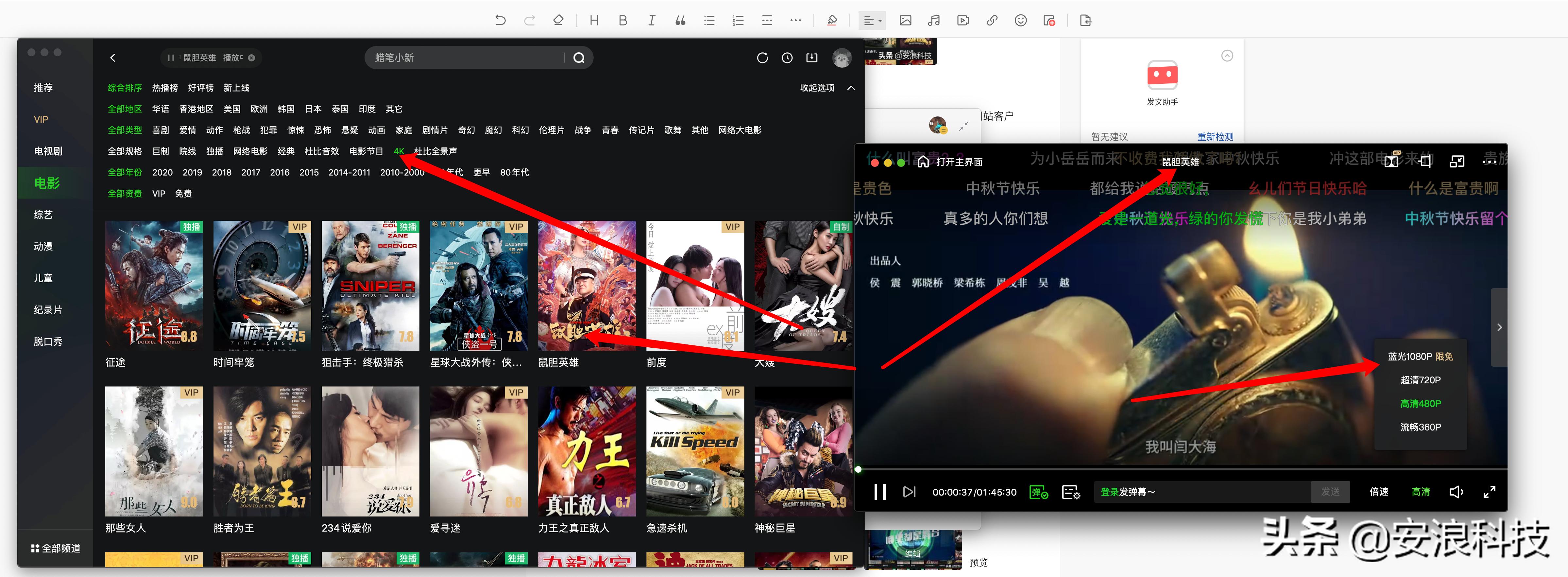Mute the video with the volume icon
Image resolution: width=1568 pixels, height=577 pixels.
(x=1457, y=492)
